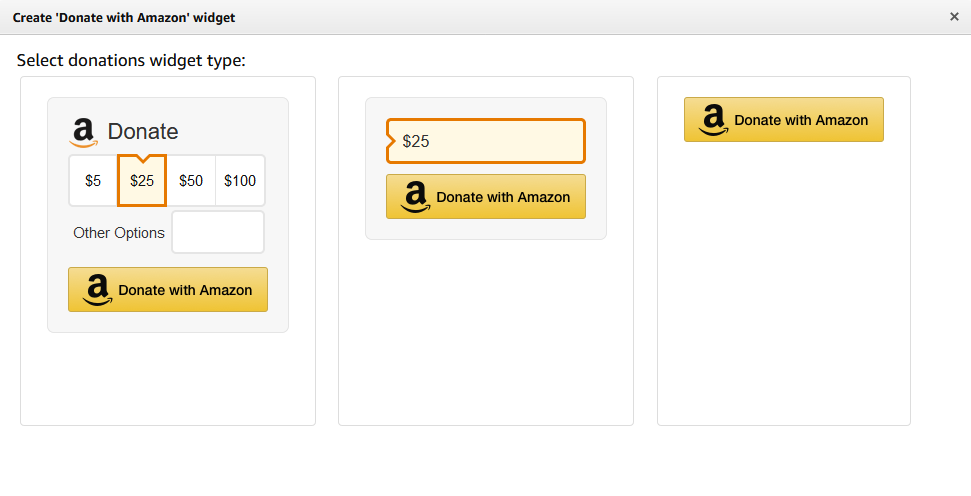Click the Other Options label
This screenshot has width=971, height=496.
(x=119, y=232)
